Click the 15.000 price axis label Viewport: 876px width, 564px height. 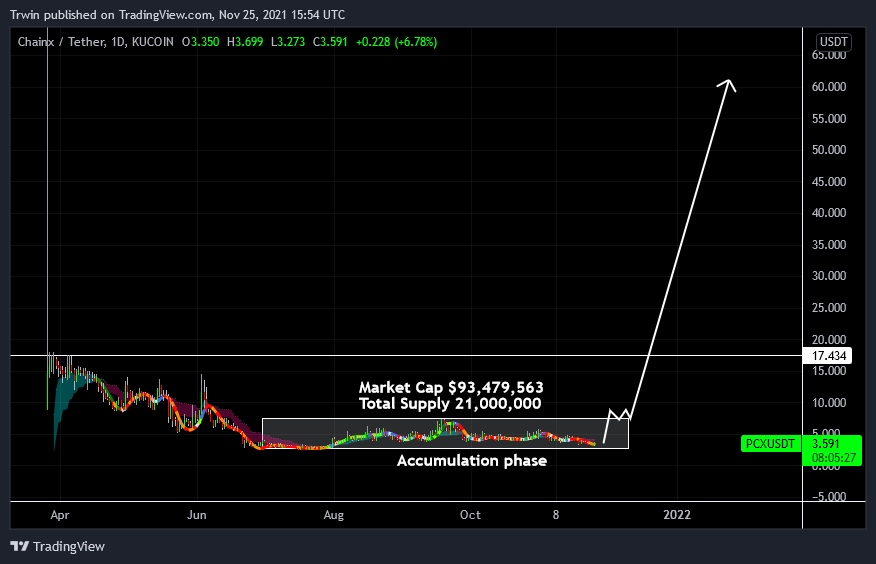point(829,371)
